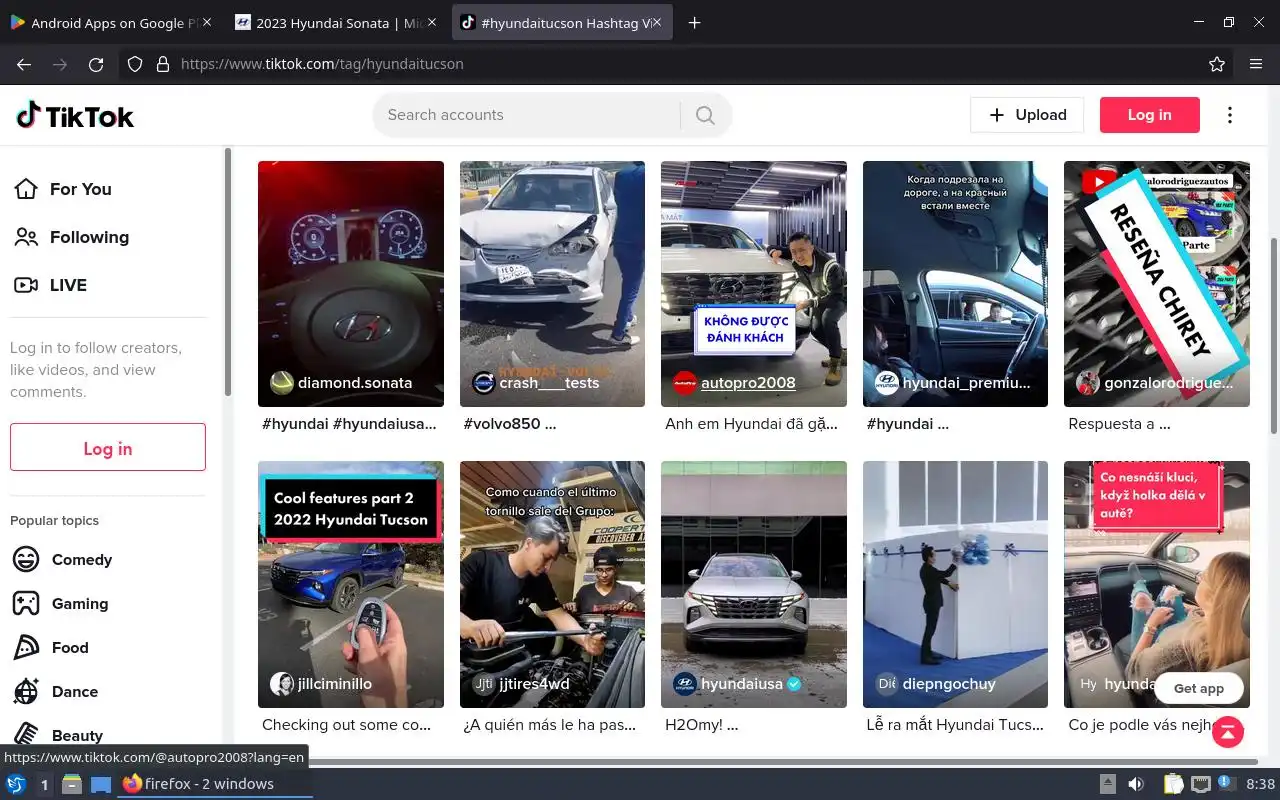This screenshot has width=1280, height=800.
Task: Open the Gaming topic link
Action: [x=80, y=604]
